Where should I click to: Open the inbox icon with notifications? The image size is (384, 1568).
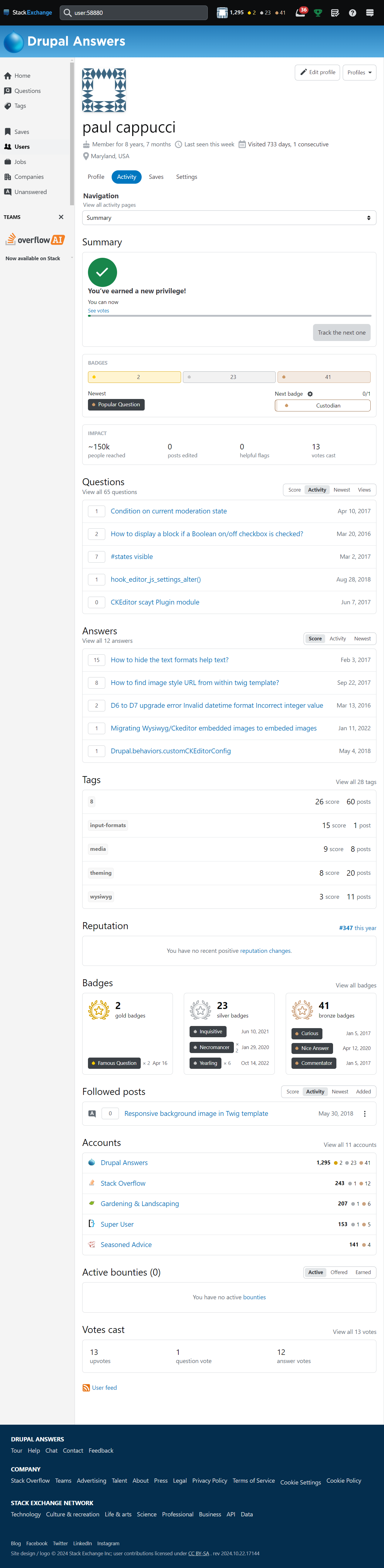pos(300,12)
